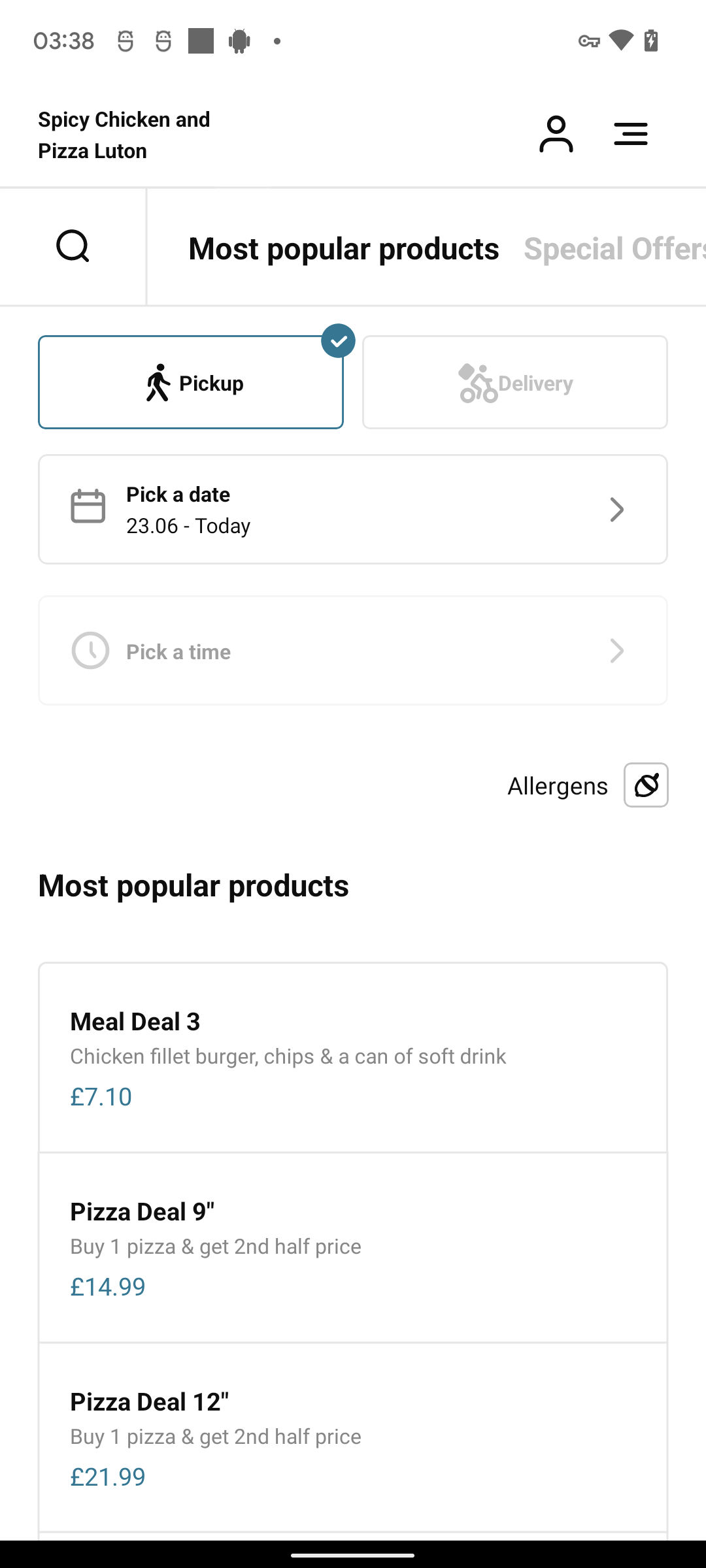The width and height of the screenshot is (706, 1568).
Task: Tap the Pickup selected checkmark badge
Action: point(338,341)
